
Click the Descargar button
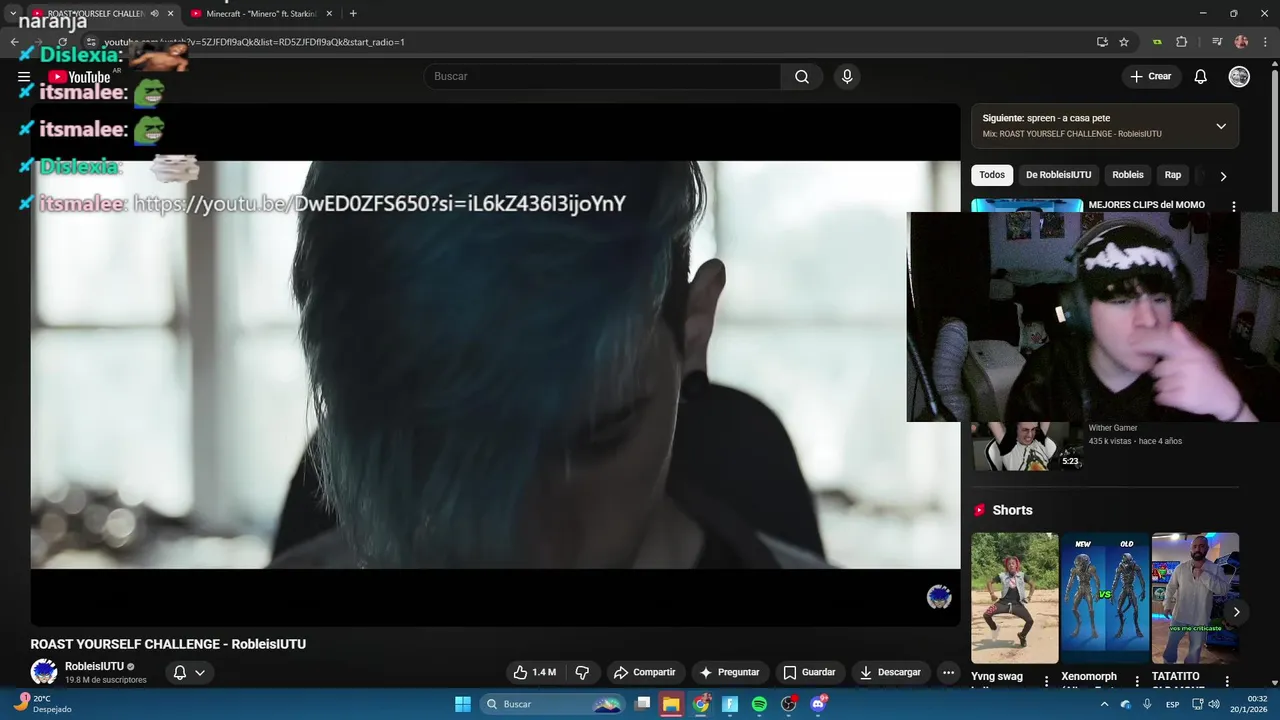tap(890, 672)
